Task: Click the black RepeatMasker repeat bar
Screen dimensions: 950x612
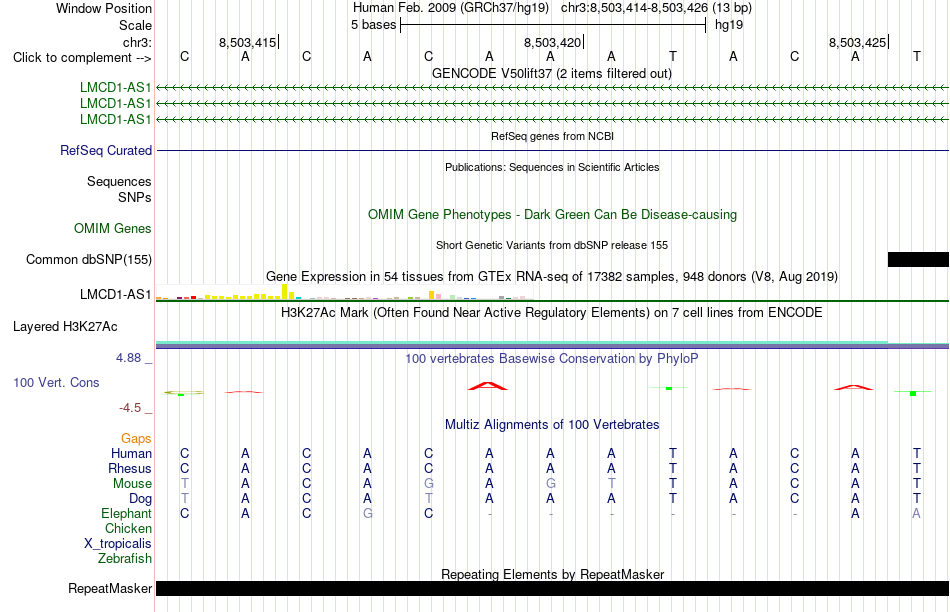Action: point(553,588)
